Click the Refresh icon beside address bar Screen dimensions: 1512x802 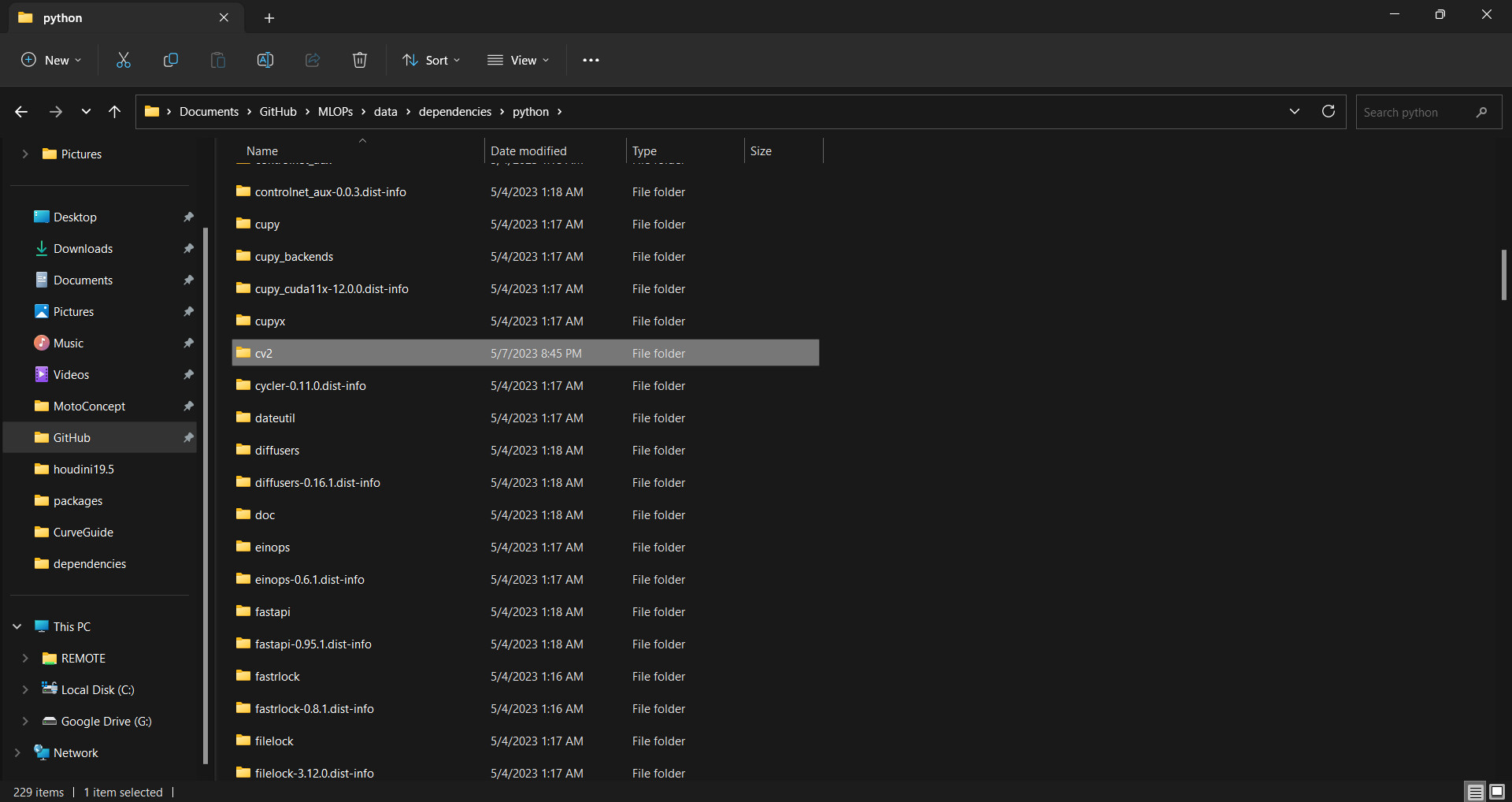1329,111
